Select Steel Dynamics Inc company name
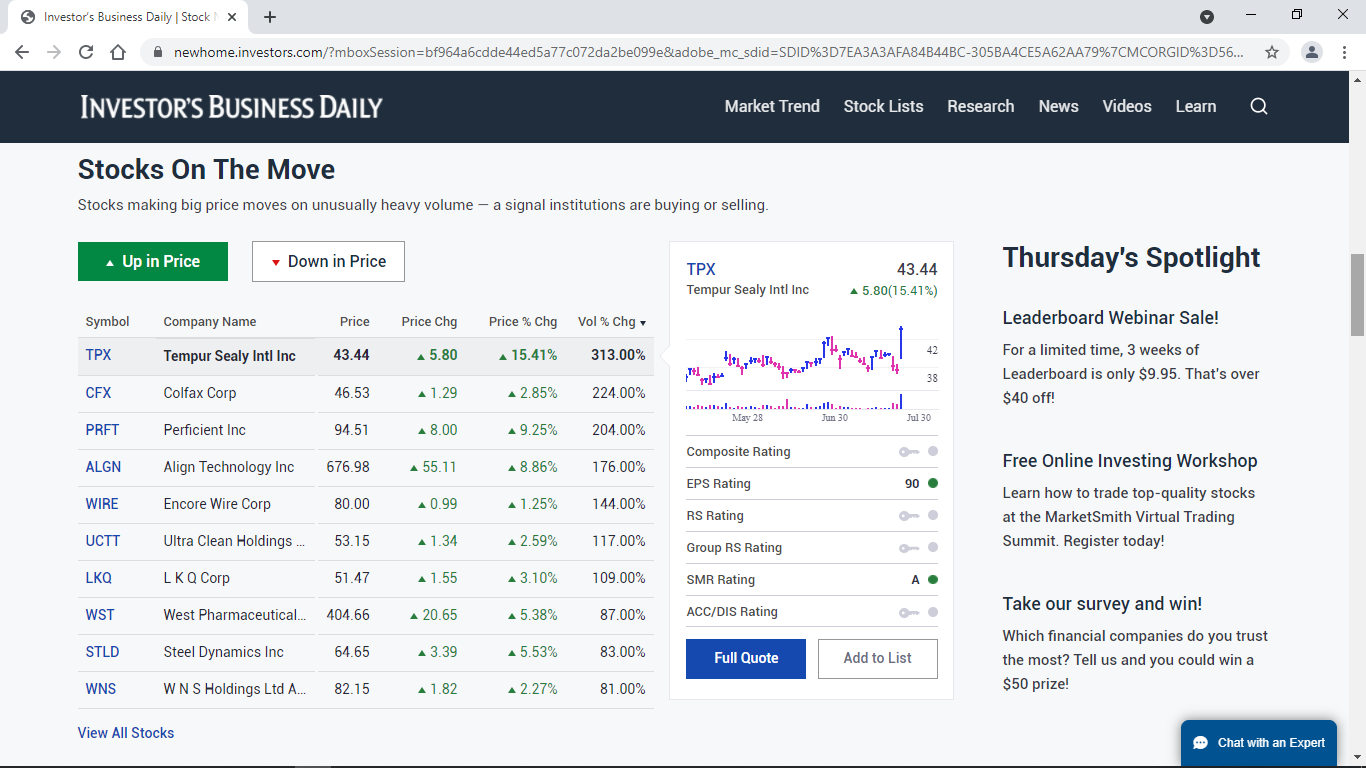This screenshot has width=1366, height=768. pyautogui.click(x=224, y=652)
